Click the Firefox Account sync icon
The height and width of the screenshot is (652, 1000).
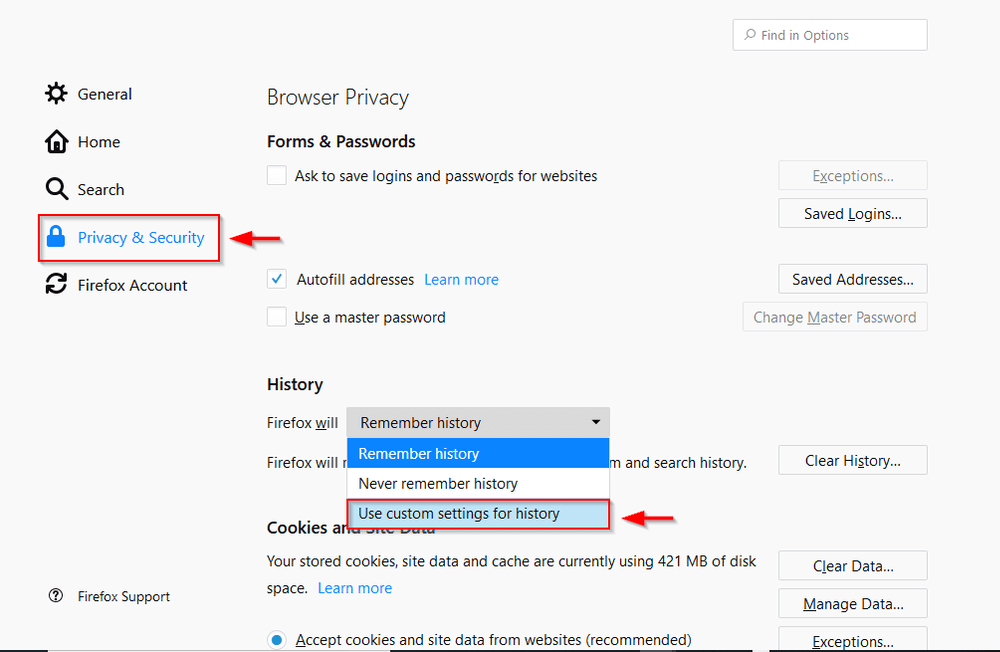pyautogui.click(x=57, y=285)
